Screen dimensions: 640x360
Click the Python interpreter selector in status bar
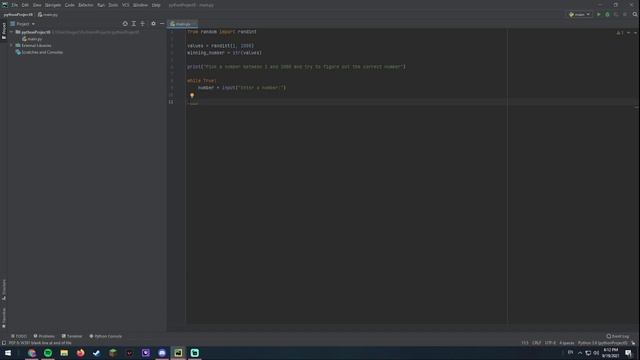(x=603, y=343)
